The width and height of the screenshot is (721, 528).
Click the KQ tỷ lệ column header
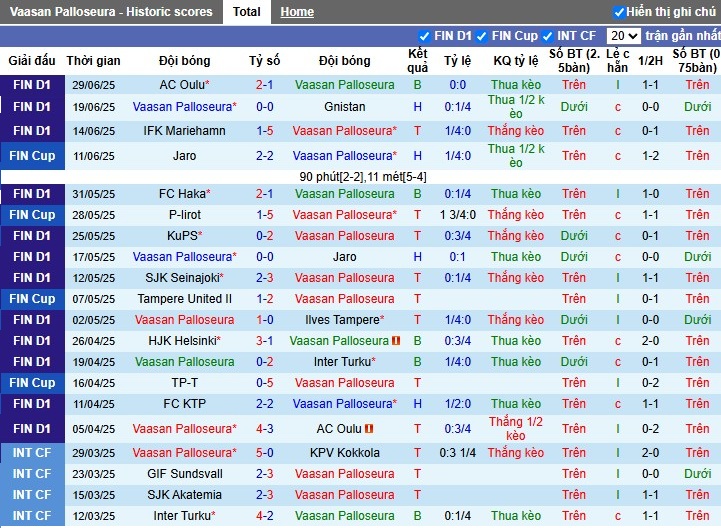tap(516, 61)
